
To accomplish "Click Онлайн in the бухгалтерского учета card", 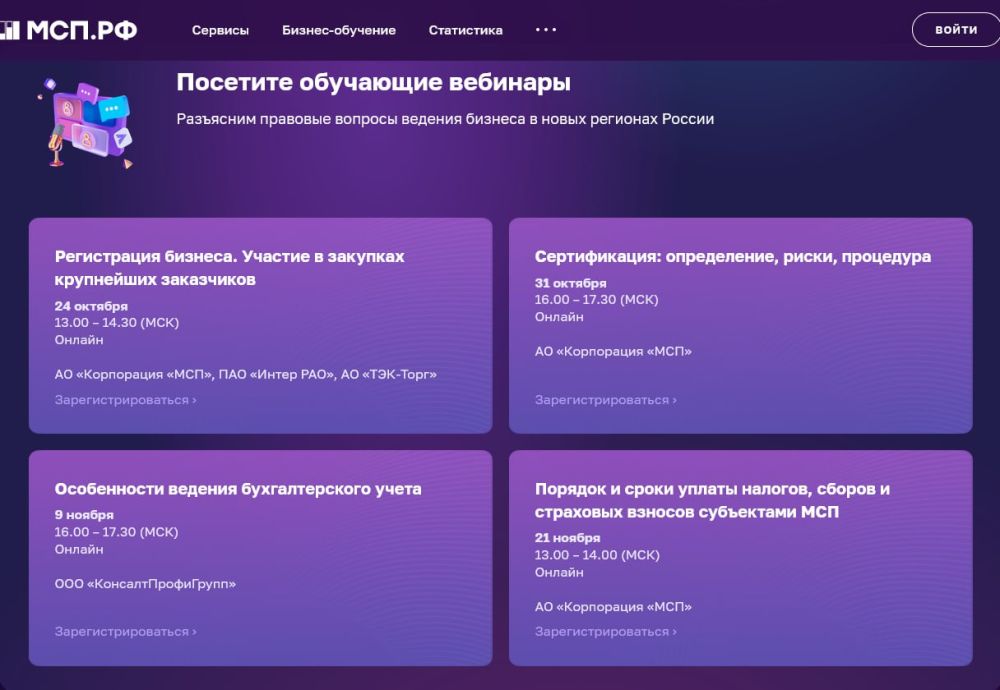I will point(79,549).
